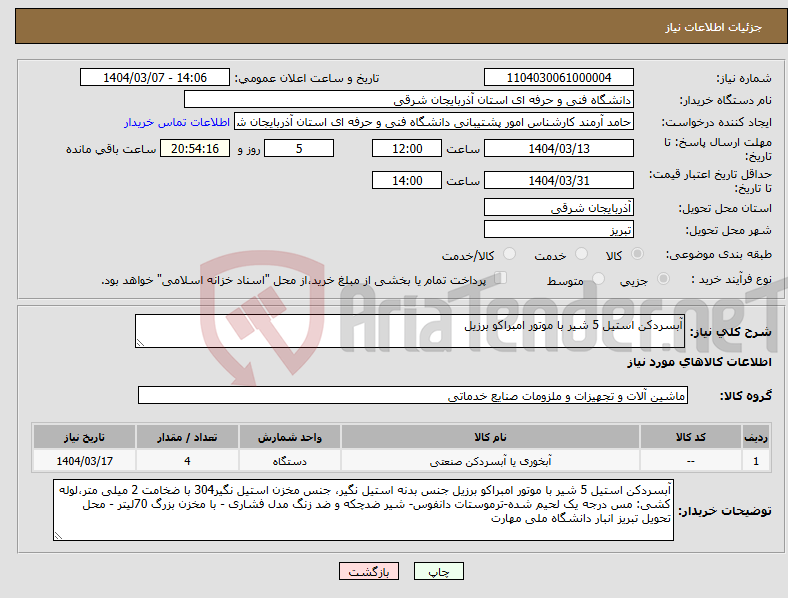Click the quantity cell 4
This screenshot has height=598, width=788.
point(187,461)
